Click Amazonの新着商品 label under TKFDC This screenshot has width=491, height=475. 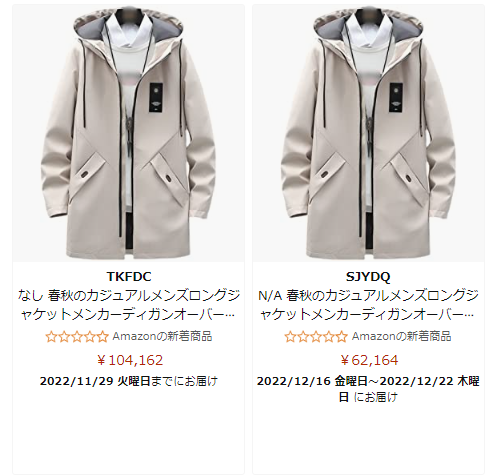tap(162, 337)
